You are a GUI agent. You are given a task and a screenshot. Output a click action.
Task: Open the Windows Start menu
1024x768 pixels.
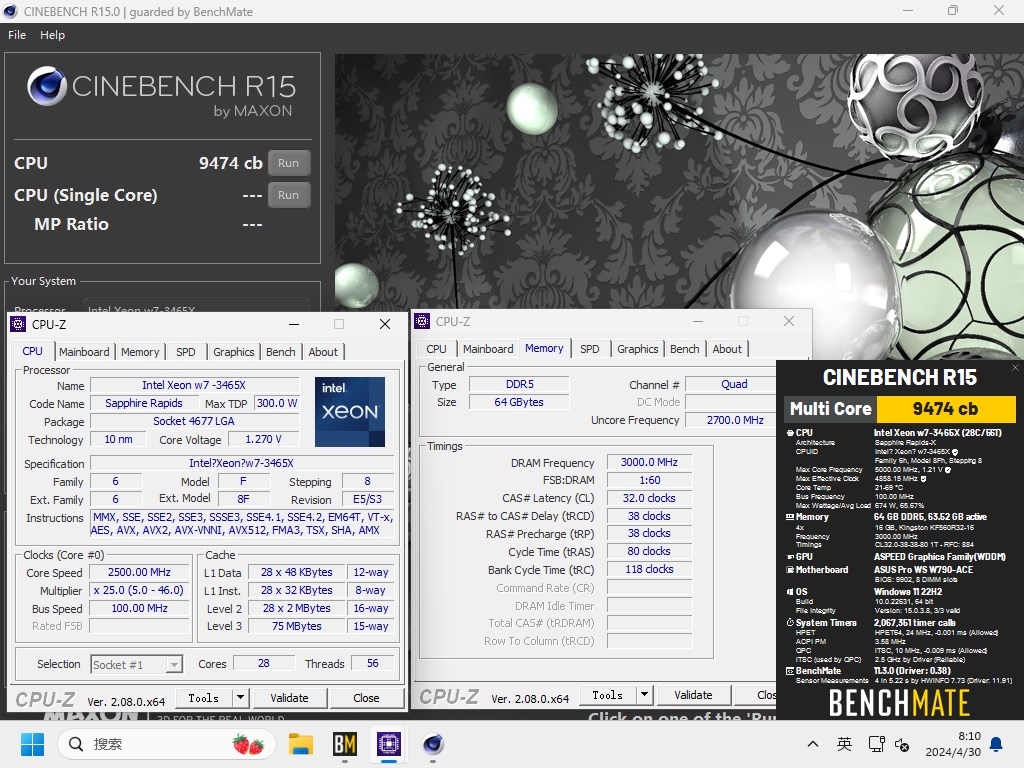tap(32, 744)
